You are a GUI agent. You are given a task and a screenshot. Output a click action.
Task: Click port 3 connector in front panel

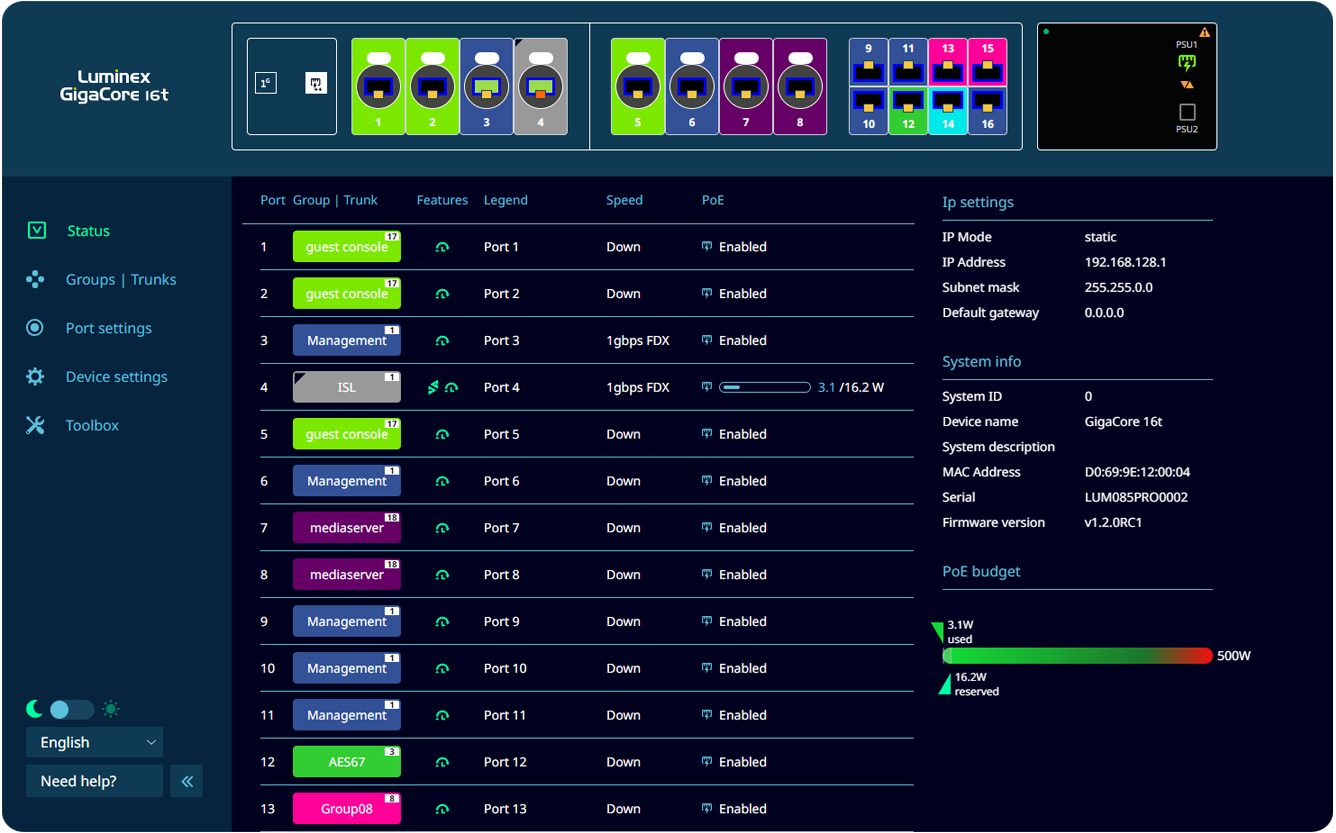pos(486,87)
